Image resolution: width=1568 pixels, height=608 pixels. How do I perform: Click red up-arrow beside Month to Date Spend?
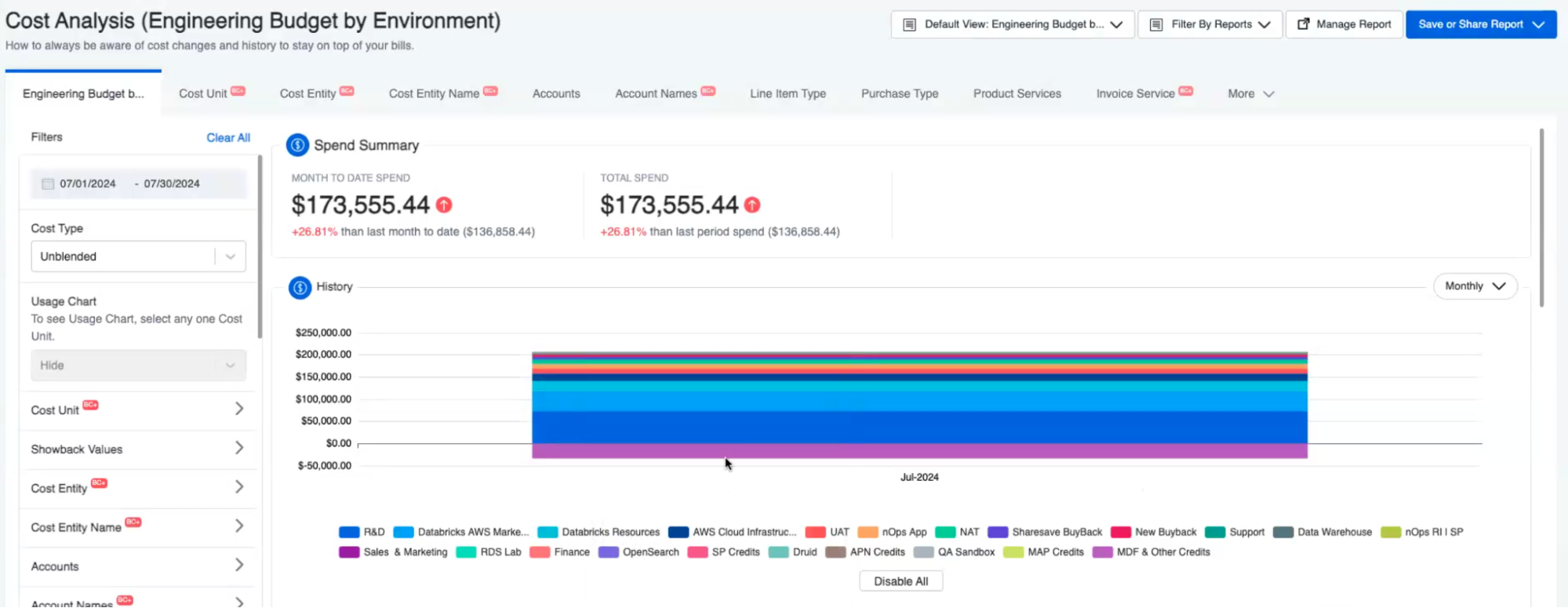pyautogui.click(x=444, y=205)
